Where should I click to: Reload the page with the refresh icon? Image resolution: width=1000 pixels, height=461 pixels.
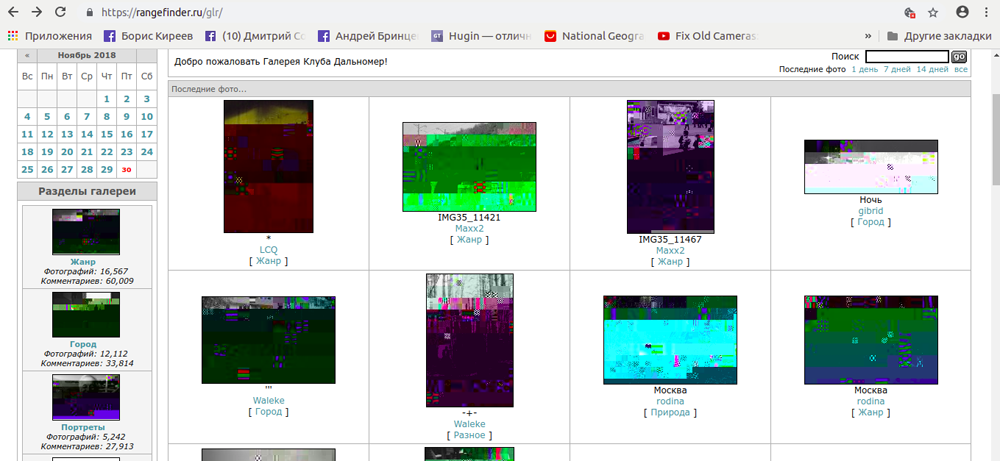(60, 12)
